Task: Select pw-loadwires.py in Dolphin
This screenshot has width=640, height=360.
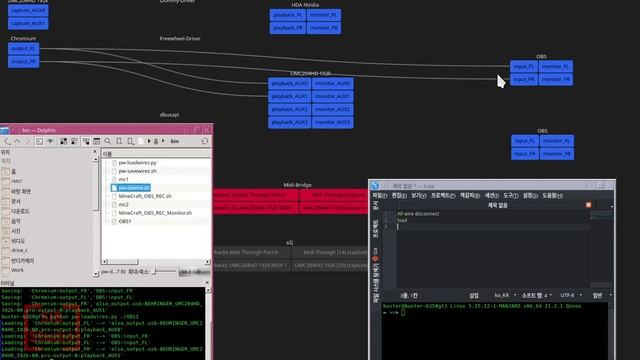Action: coord(137,162)
